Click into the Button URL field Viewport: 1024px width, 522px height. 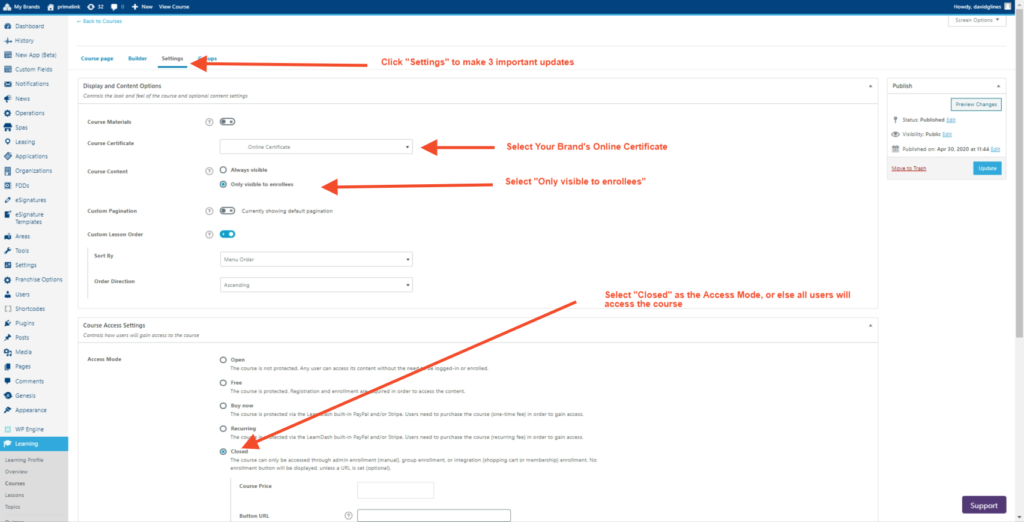tap(434, 515)
